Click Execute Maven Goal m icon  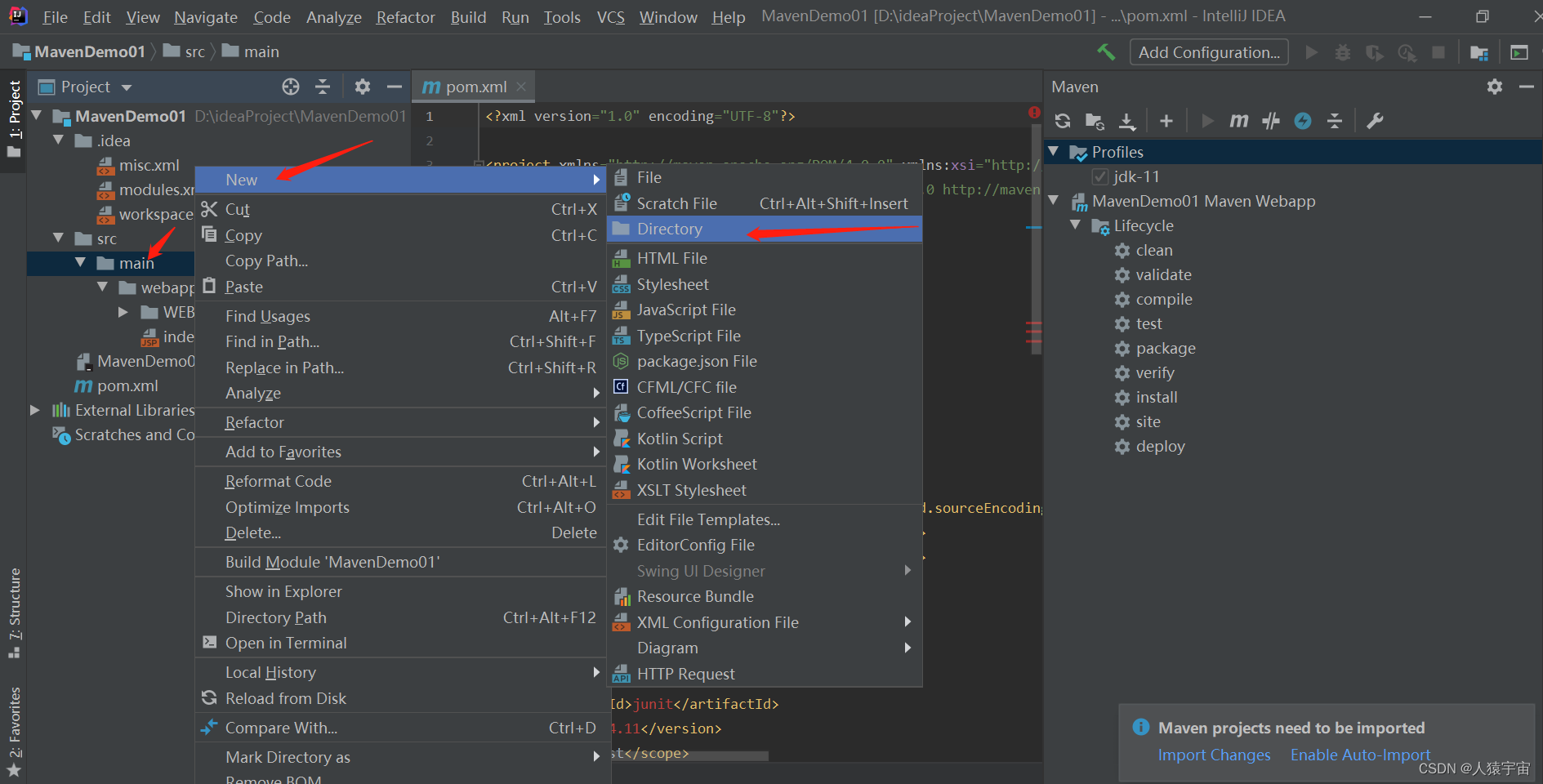pyautogui.click(x=1239, y=121)
